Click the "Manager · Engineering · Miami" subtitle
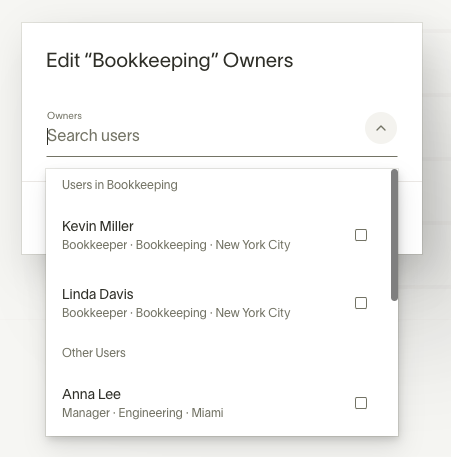The width and height of the screenshot is (451, 457). tap(143, 413)
